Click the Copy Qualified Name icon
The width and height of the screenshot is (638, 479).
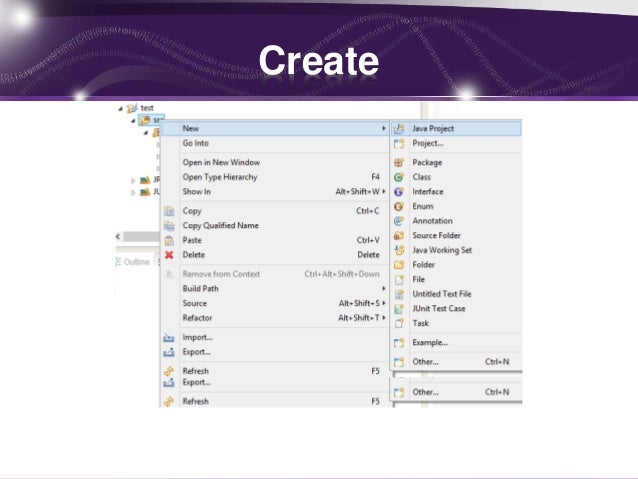[x=169, y=226]
